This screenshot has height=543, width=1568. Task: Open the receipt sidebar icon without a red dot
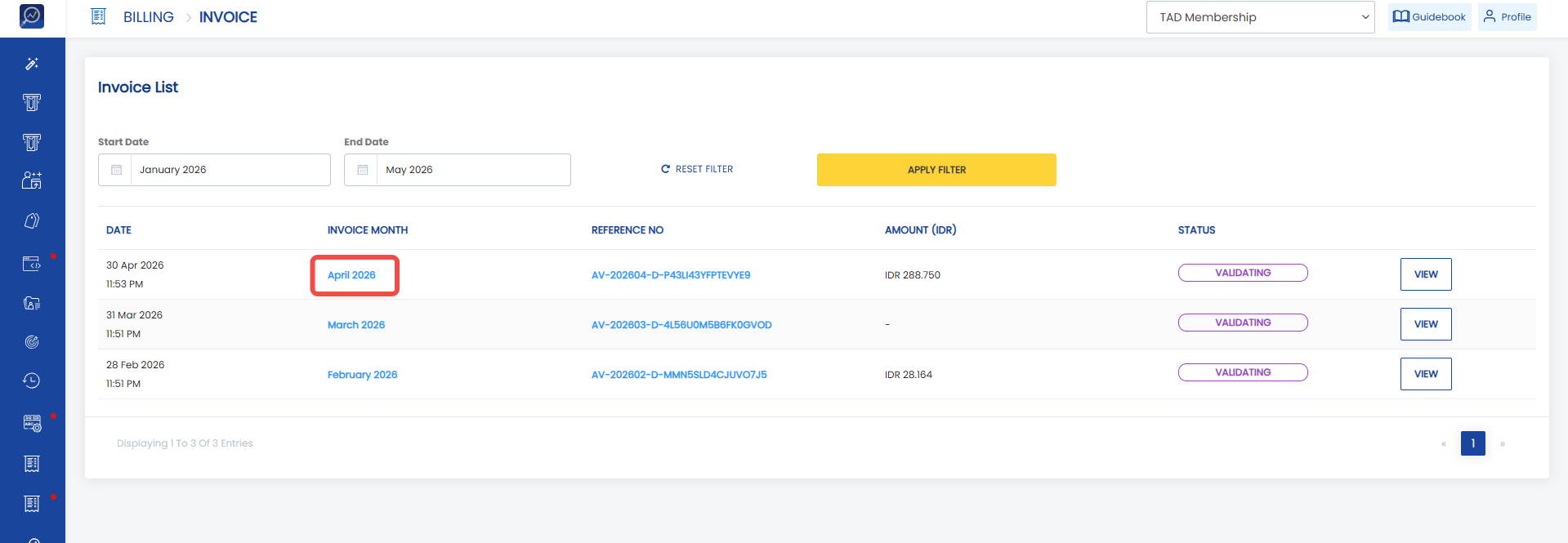coord(32,464)
